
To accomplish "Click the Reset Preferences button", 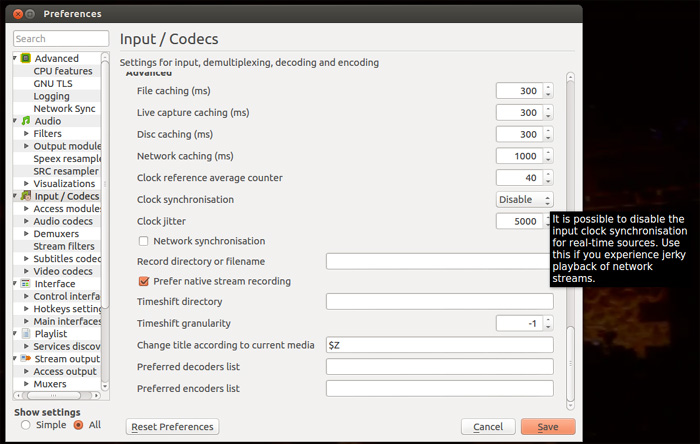I will click(x=172, y=427).
